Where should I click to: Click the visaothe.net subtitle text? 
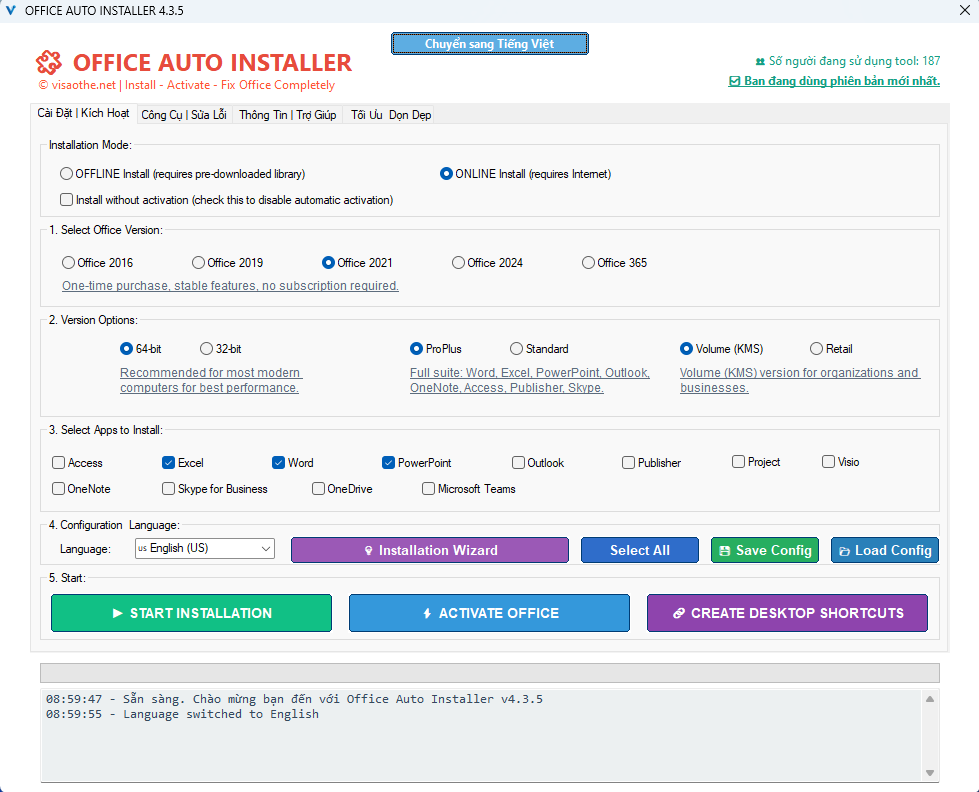187,85
